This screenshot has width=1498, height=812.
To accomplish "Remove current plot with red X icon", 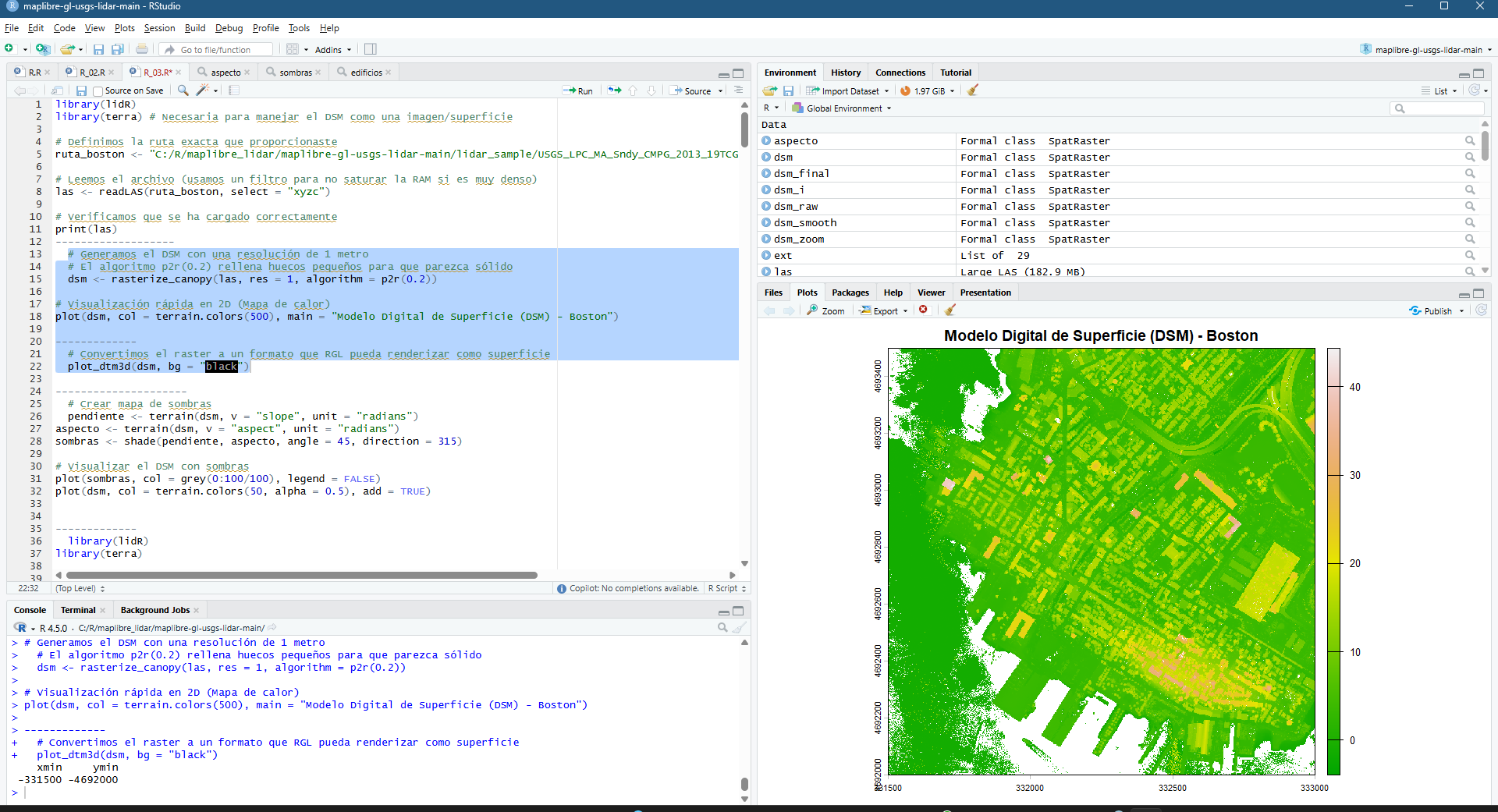I will (923, 310).
